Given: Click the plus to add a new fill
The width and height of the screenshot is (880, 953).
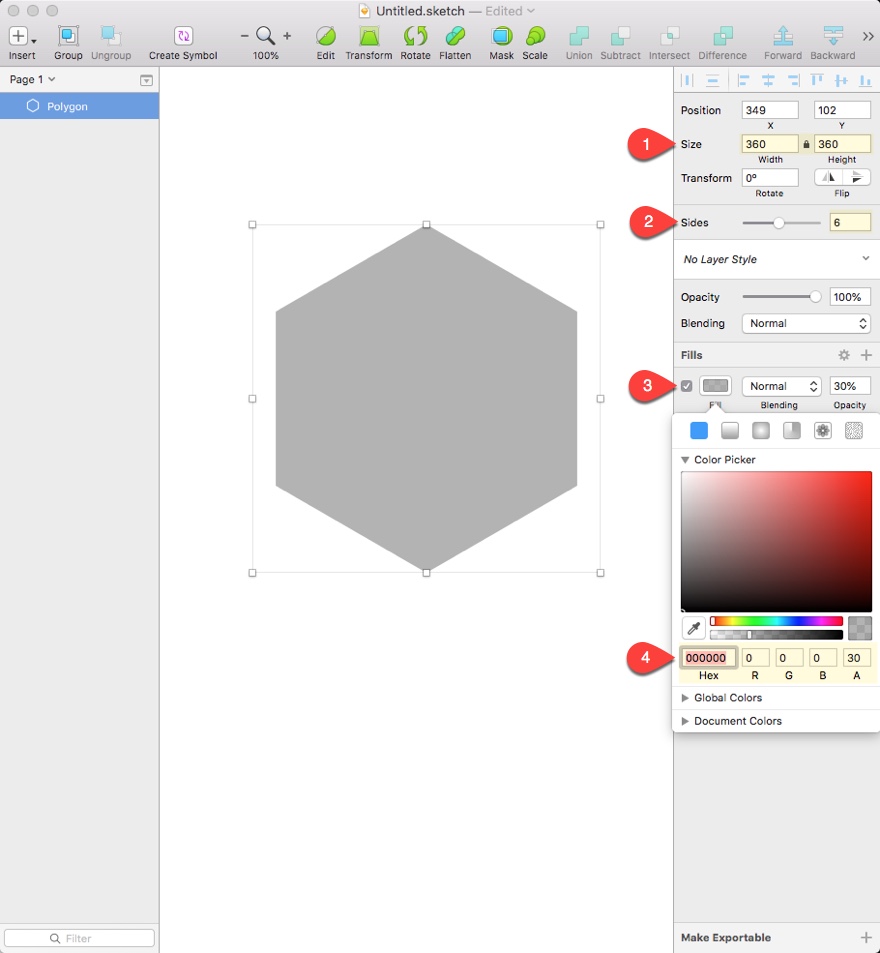Looking at the screenshot, I should (x=866, y=354).
